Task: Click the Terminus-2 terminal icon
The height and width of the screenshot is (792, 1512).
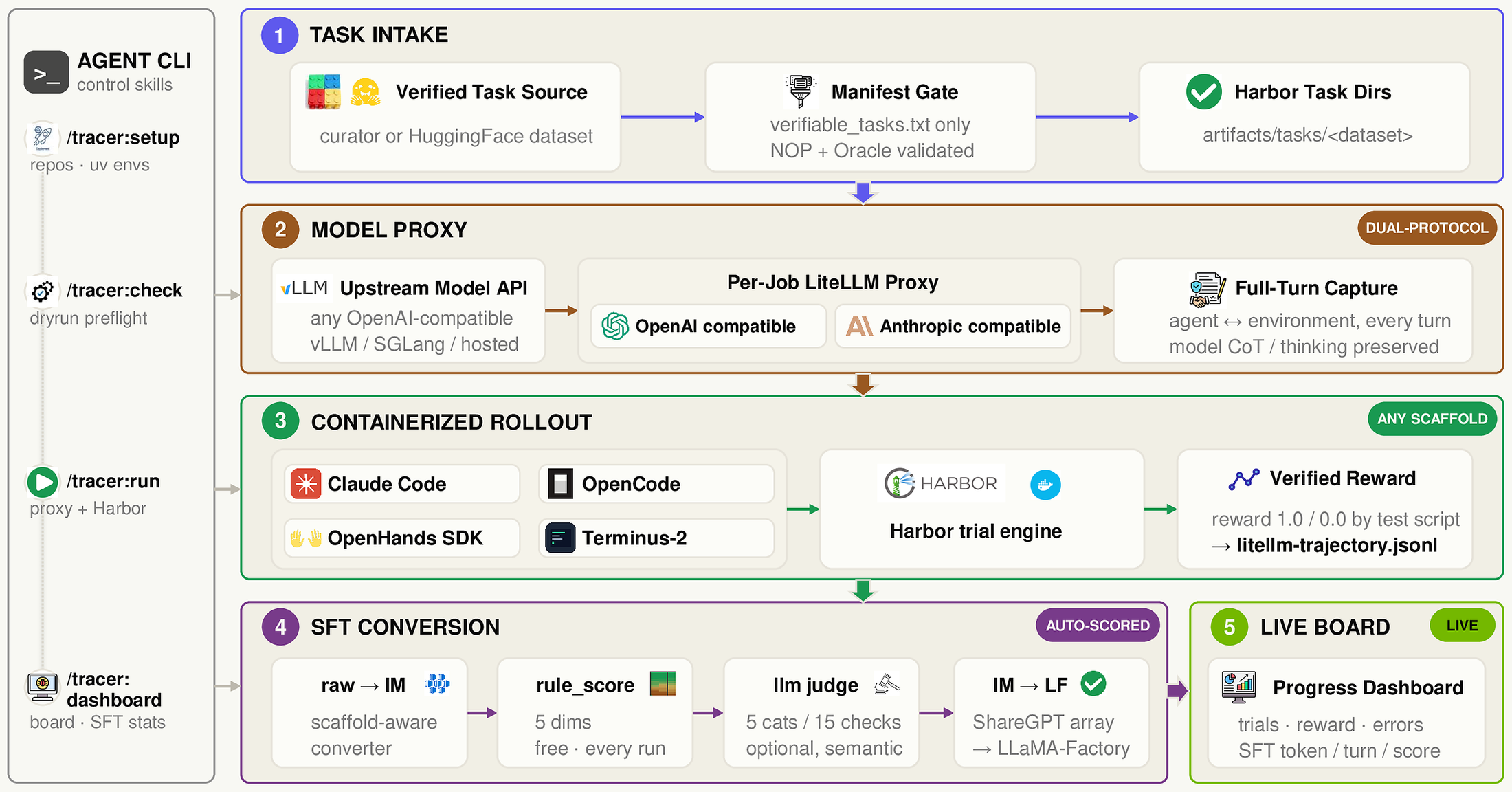Action: click(561, 538)
